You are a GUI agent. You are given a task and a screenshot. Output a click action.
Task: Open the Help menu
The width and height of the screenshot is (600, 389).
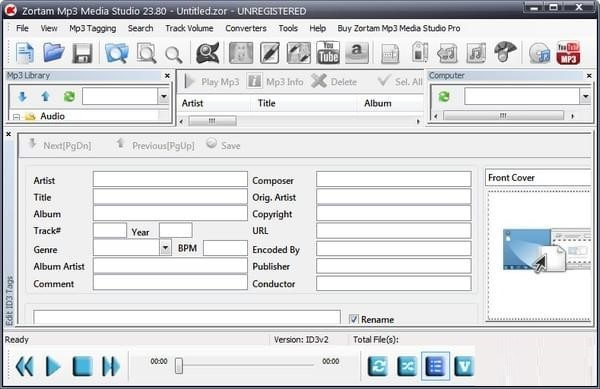point(318,28)
